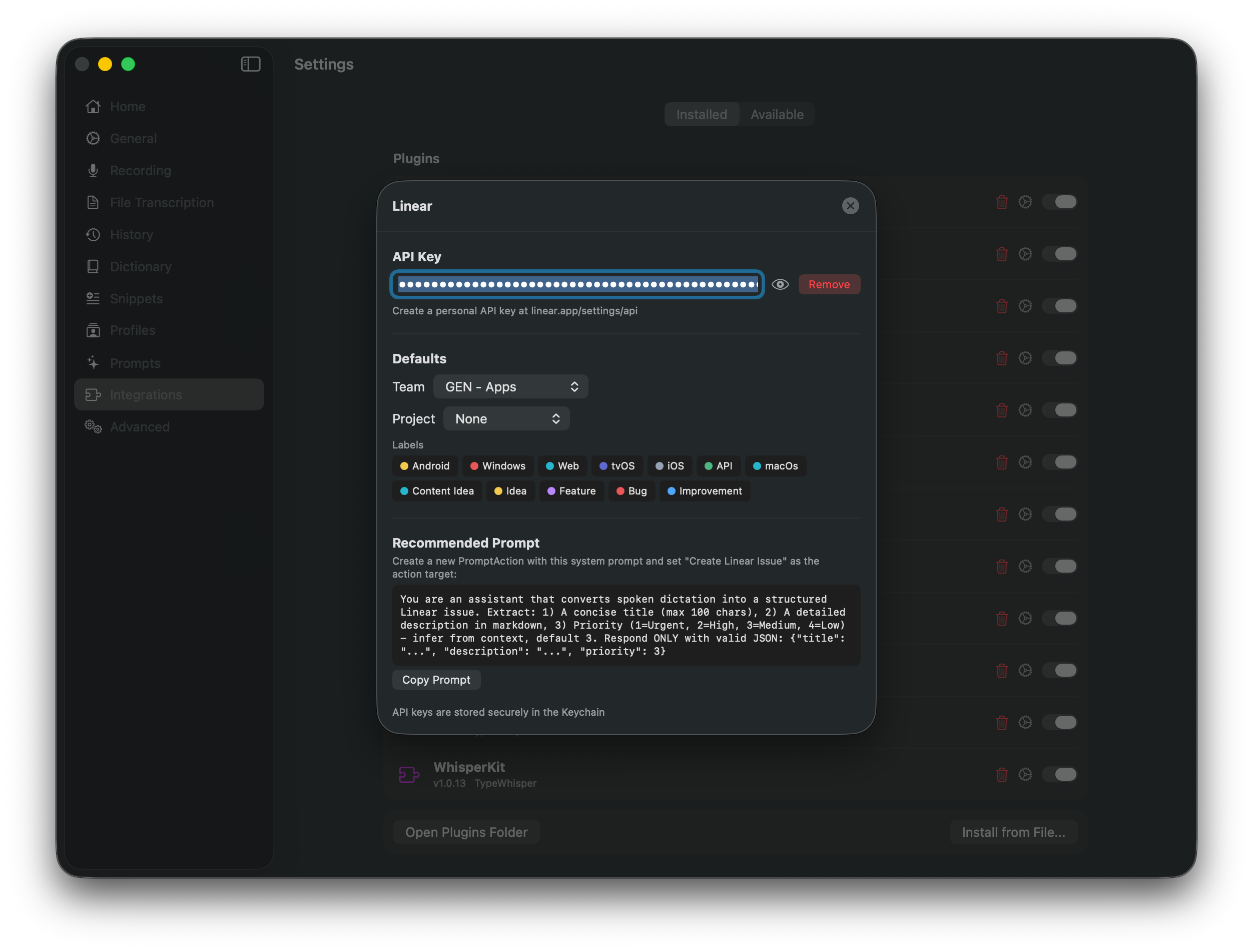Select the Snippets sidebar icon
Screen dimensions: 1253x952
(x=93, y=299)
